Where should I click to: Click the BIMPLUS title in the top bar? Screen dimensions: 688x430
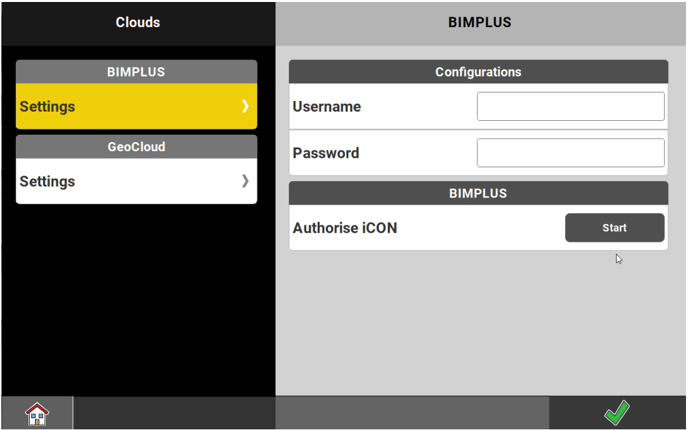coord(479,22)
